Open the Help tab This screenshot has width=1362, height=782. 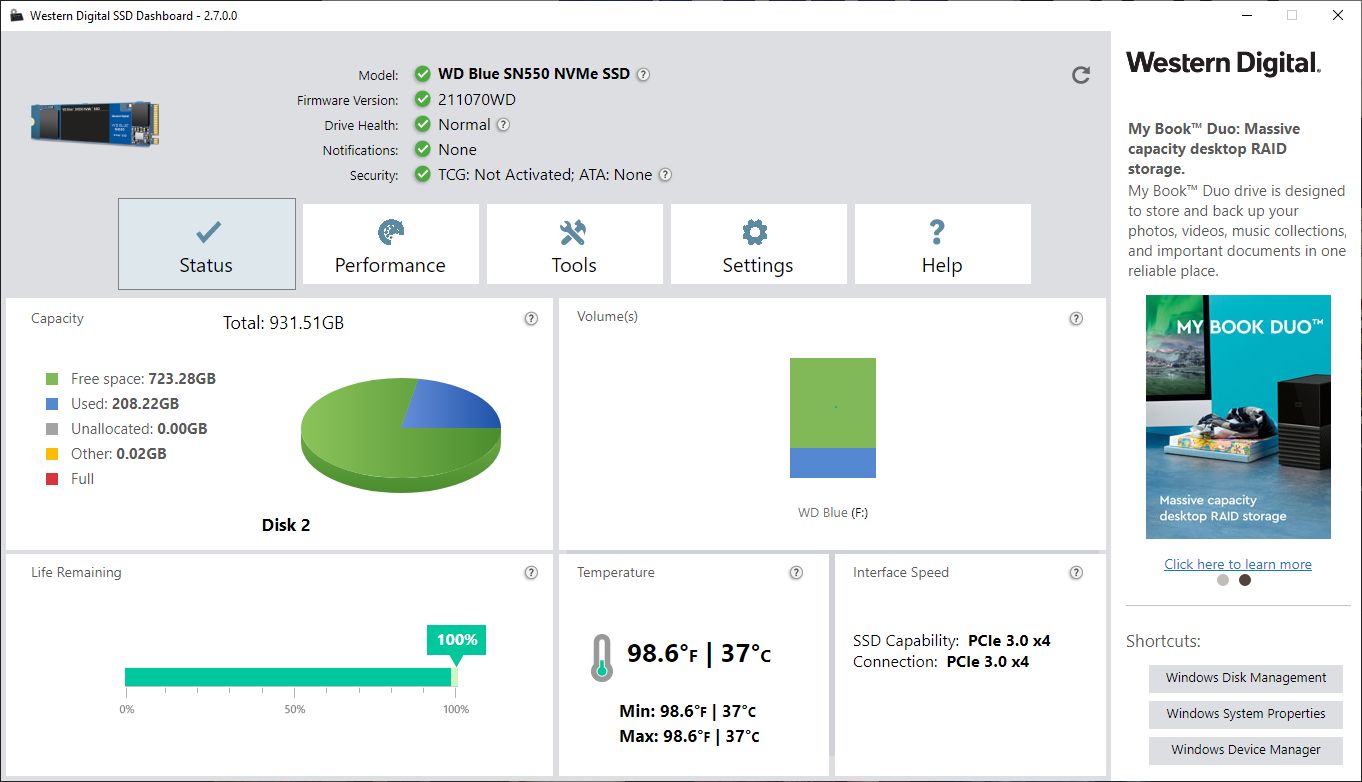(942, 244)
